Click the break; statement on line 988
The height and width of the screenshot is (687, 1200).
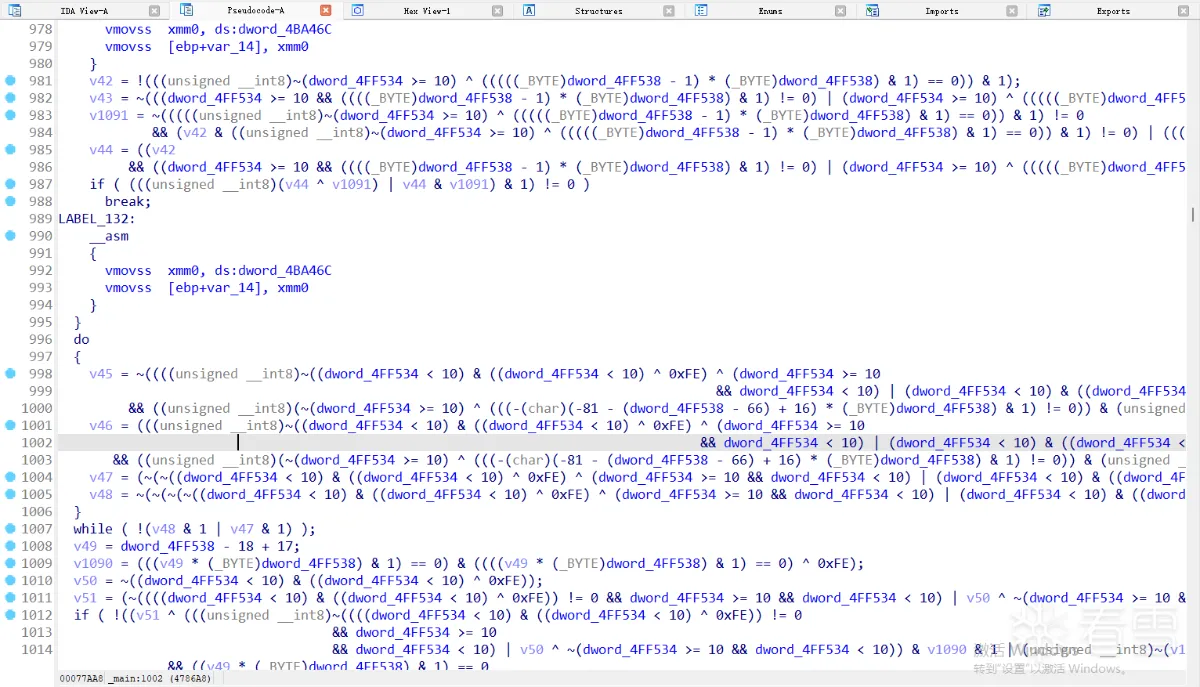(128, 202)
